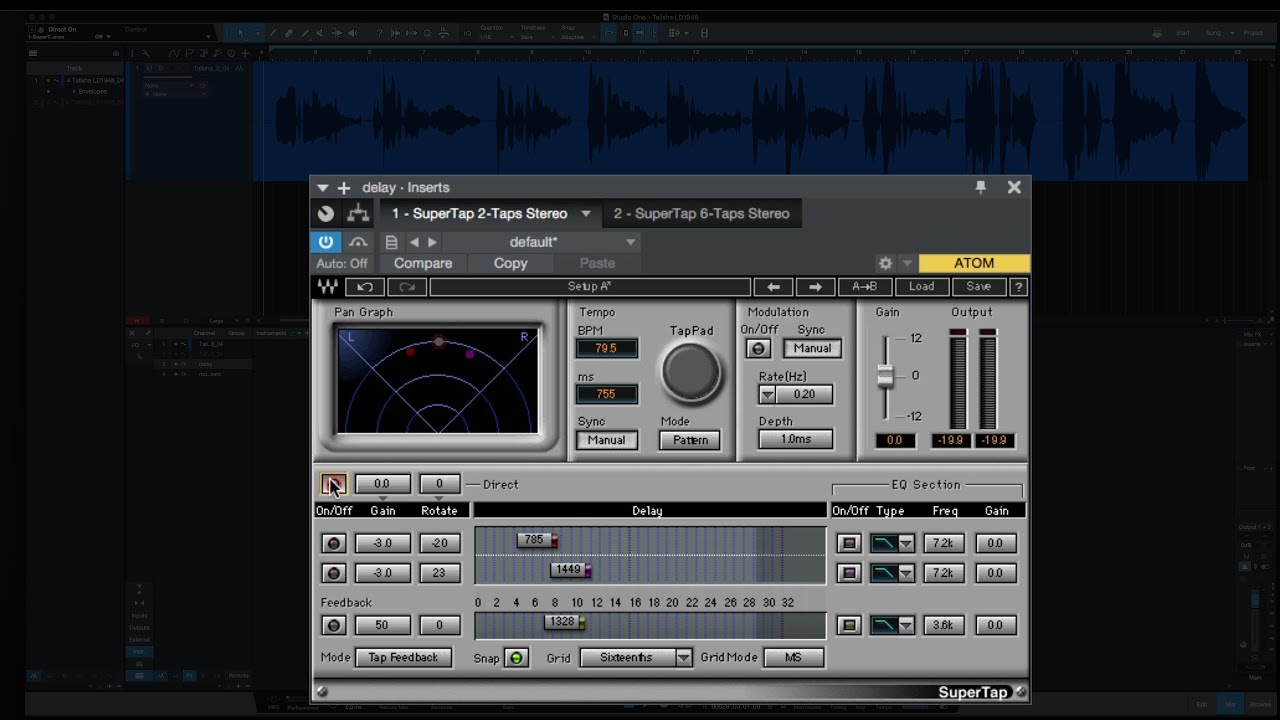Switch to SuperTap 6-Taps Stereo tab
This screenshot has width=1280, height=720.
pos(701,214)
